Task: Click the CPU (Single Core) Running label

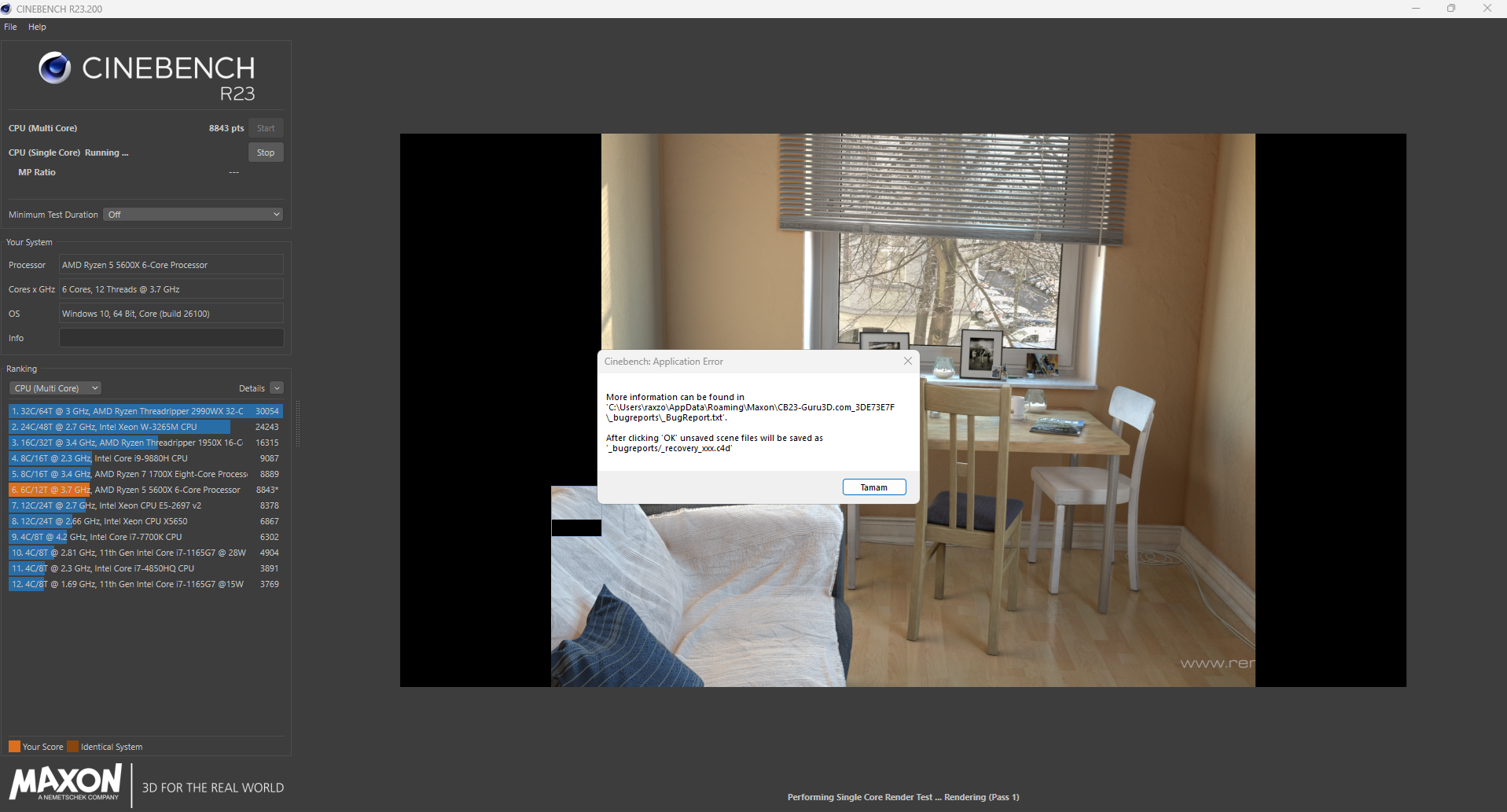Action: point(68,152)
